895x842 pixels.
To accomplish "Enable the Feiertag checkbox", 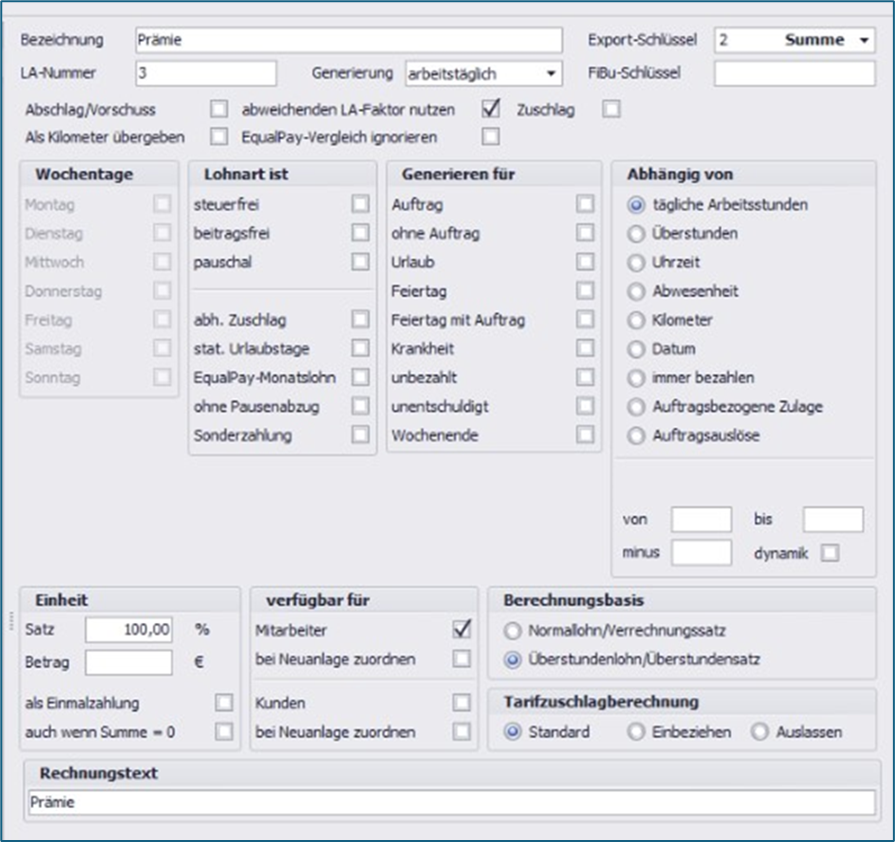I will pos(585,291).
